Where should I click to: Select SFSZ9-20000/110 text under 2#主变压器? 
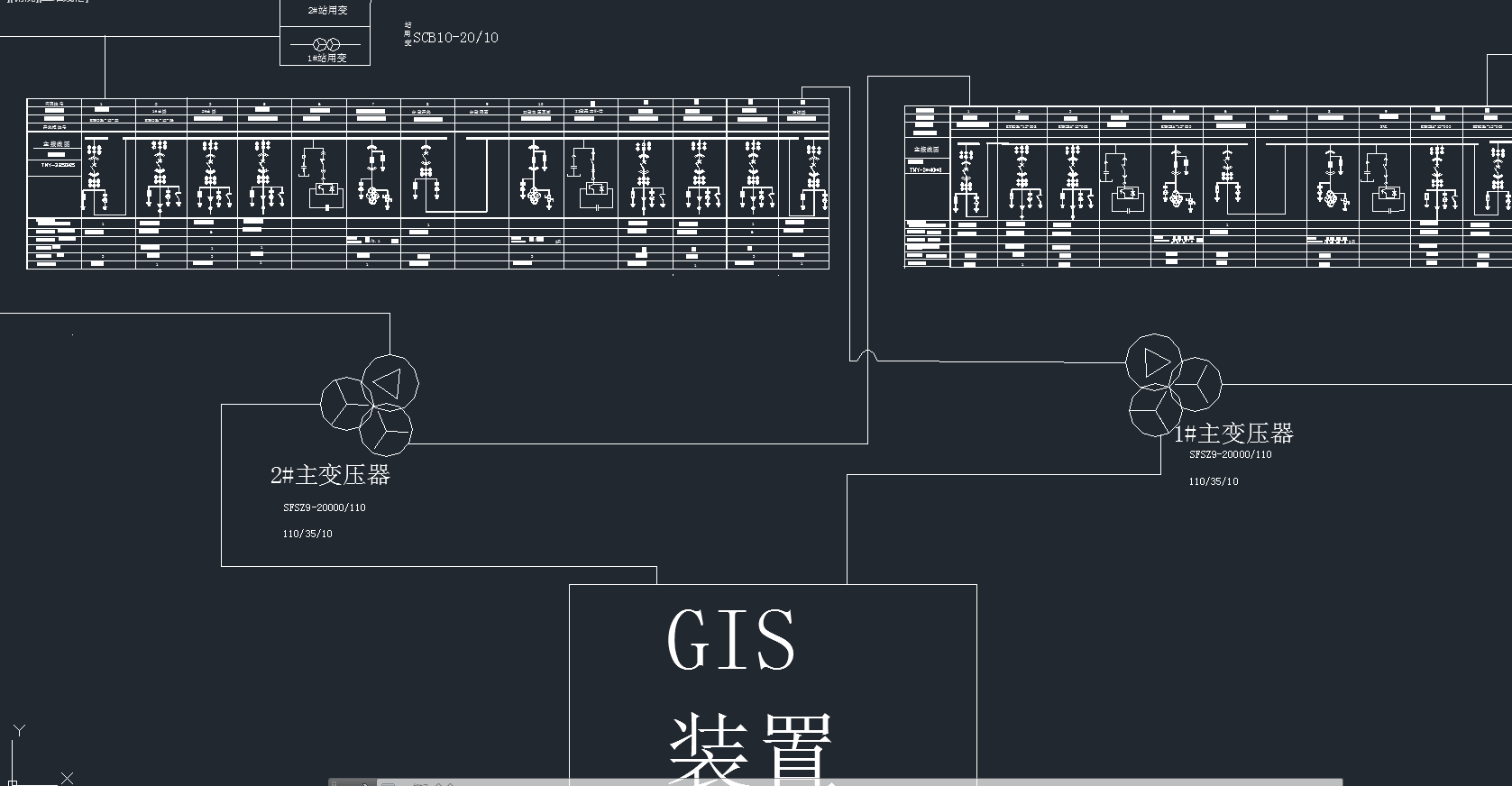[x=325, y=507]
